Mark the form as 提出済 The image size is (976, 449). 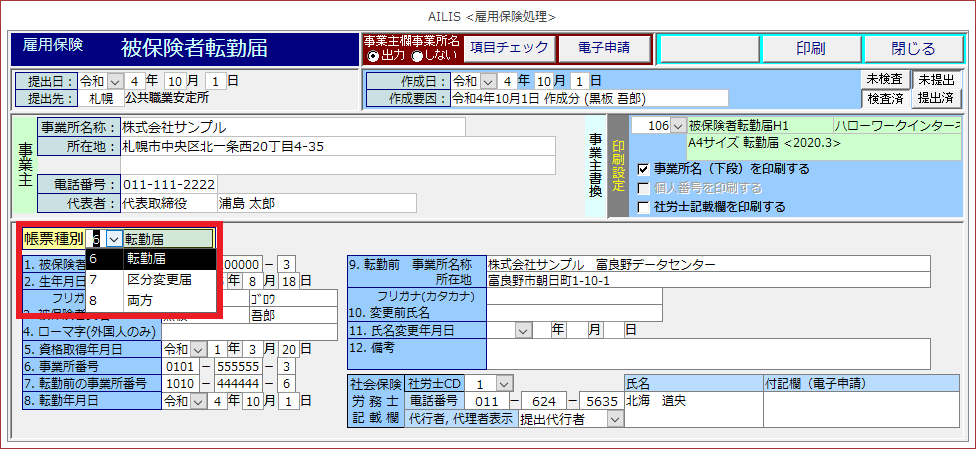click(x=935, y=98)
